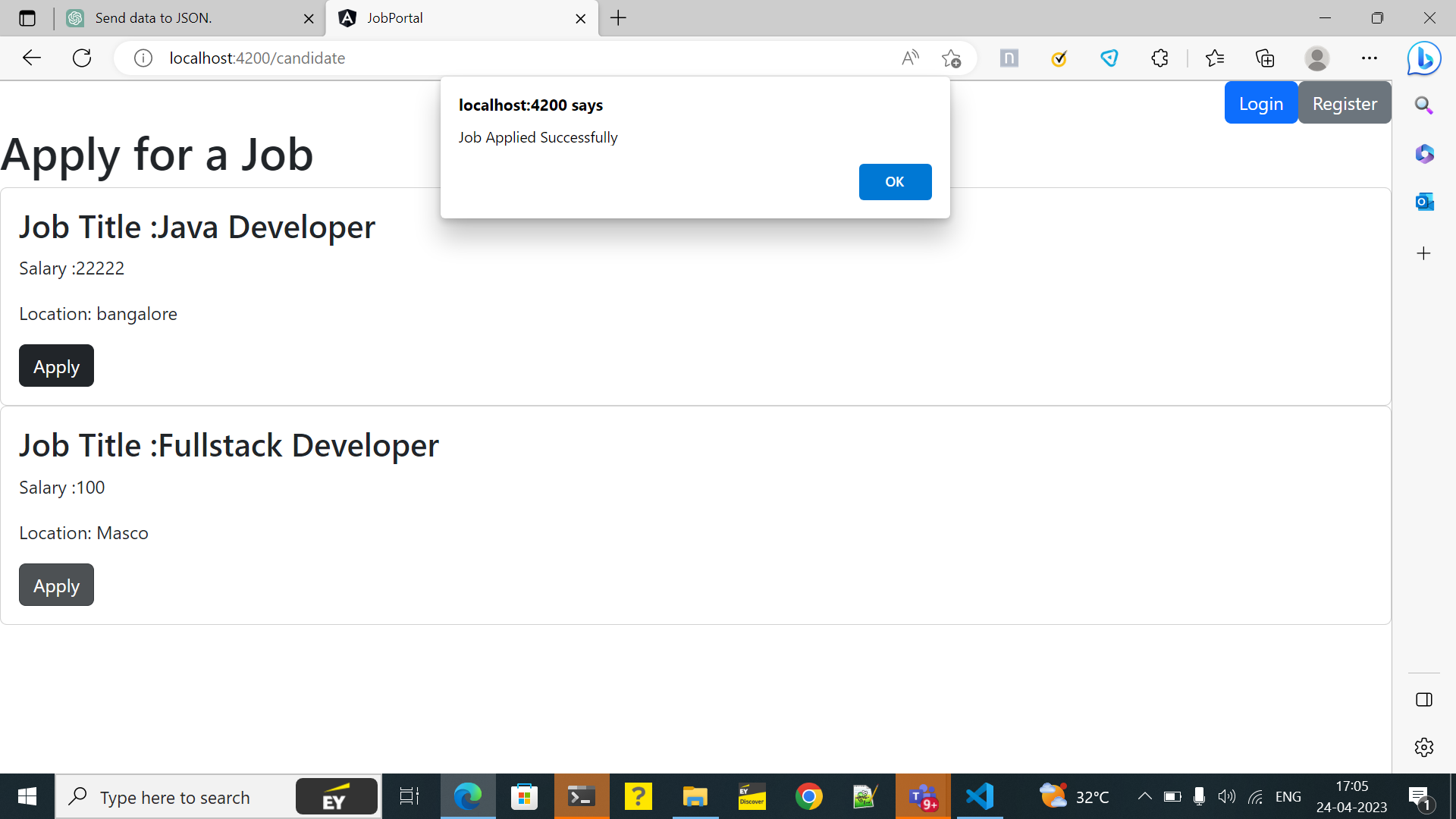
Task: Toggle read aloud for the page
Action: [909, 58]
